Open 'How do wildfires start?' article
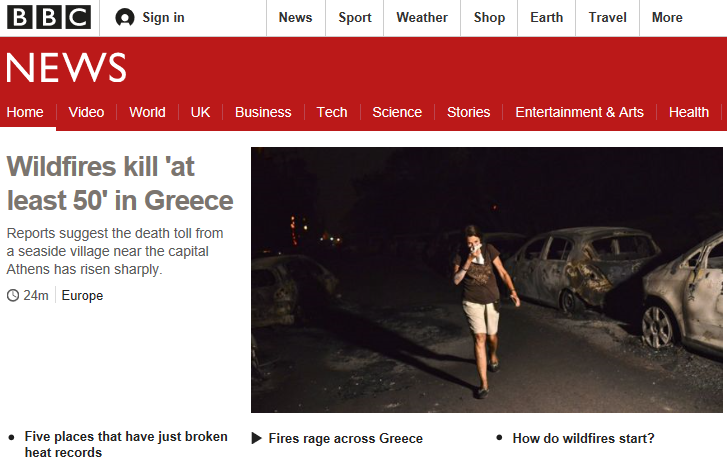Screen dimensions: 727x475 (x=583, y=438)
